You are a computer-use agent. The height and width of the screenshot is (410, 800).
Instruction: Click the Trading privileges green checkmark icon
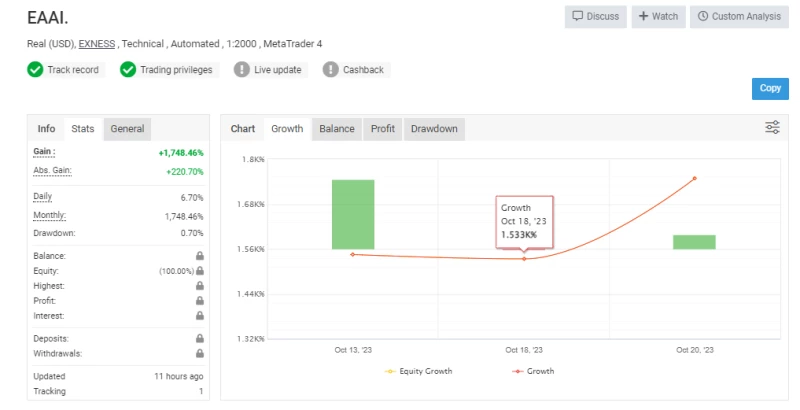click(x=128, y=70)
